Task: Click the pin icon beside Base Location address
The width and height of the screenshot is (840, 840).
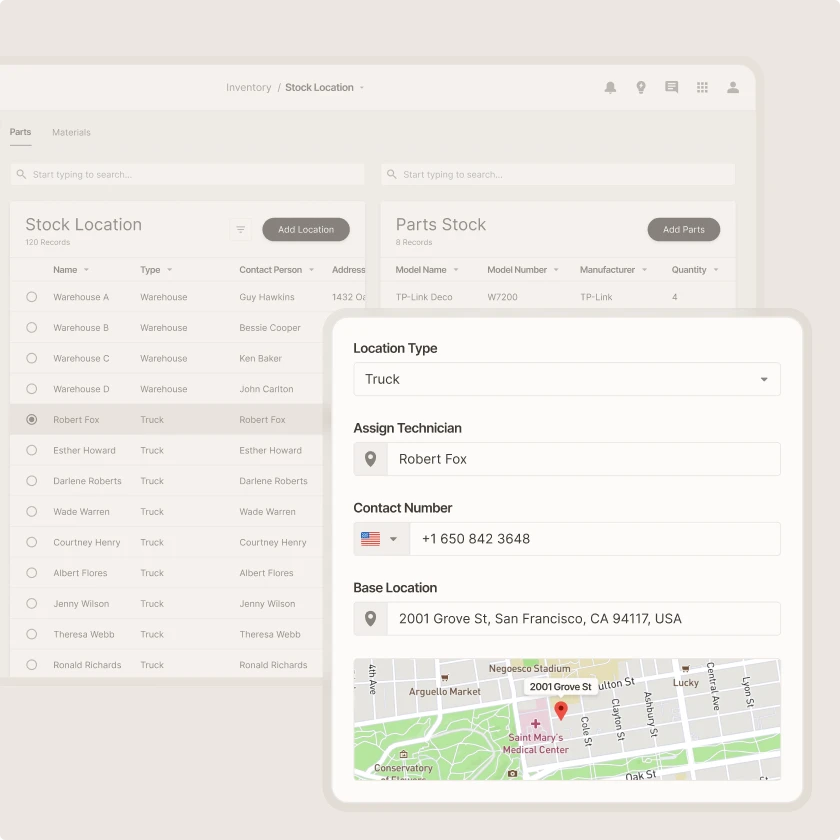Action: tap(370, 619)
